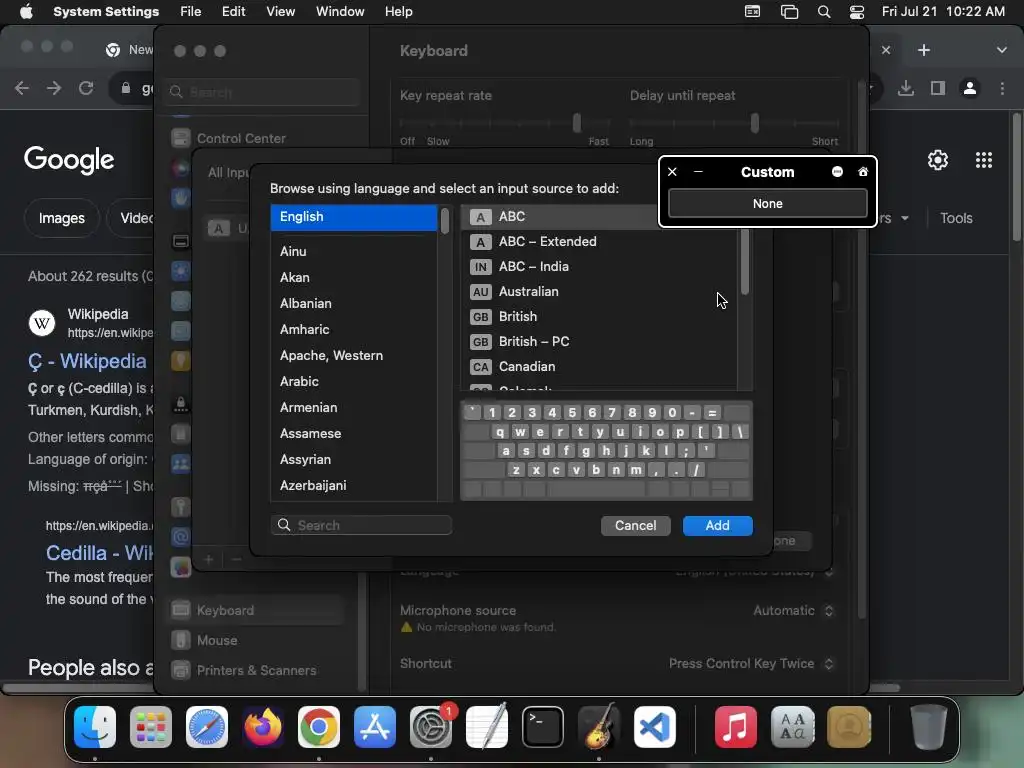The width and height of the screenshot is (1024, 768).
Task: Open Visual Studio Code from Dock
Action: (x=655, y=727)
